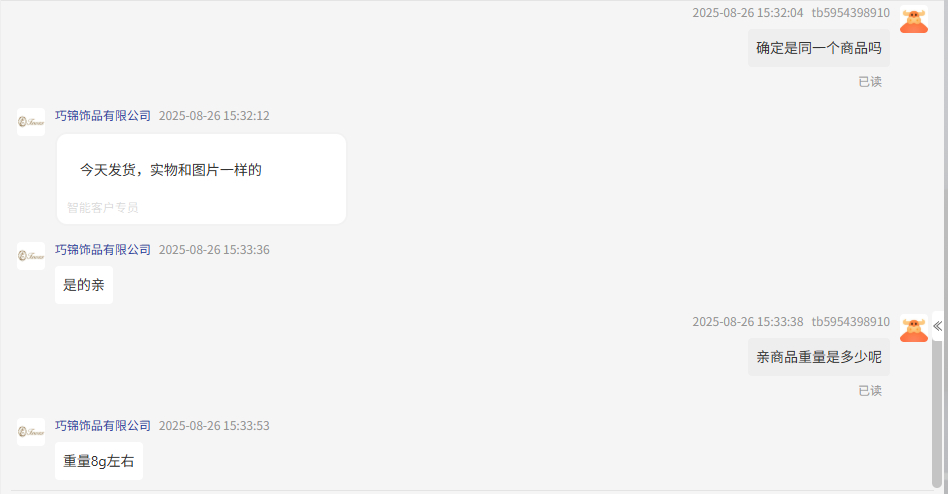Select the message 亲商品重量是多少呢
The width and height of the screenshot is (948, 494).
point(819,357)
